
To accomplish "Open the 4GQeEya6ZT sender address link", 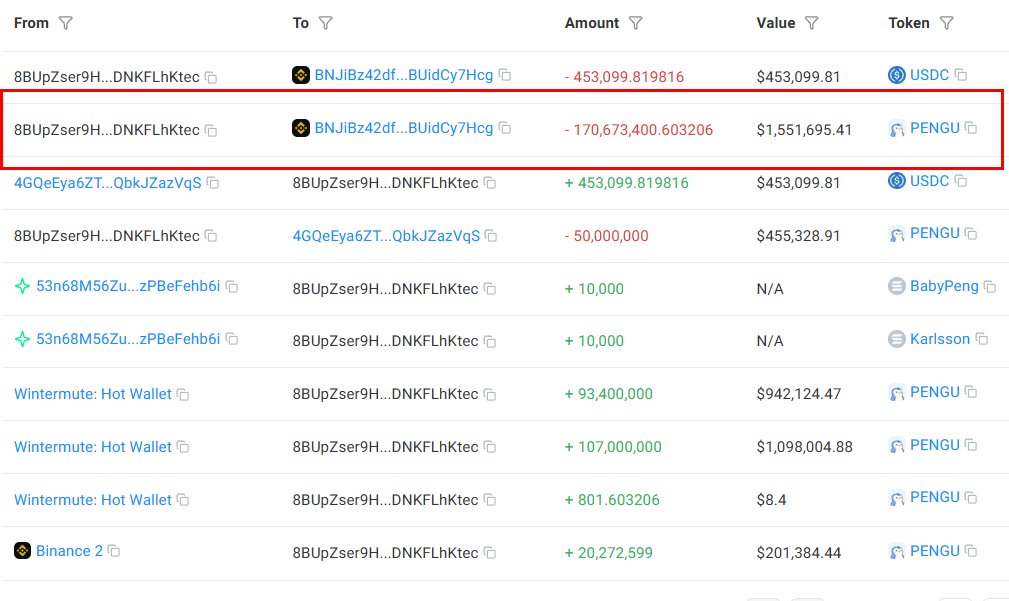I will click(107, 183).
